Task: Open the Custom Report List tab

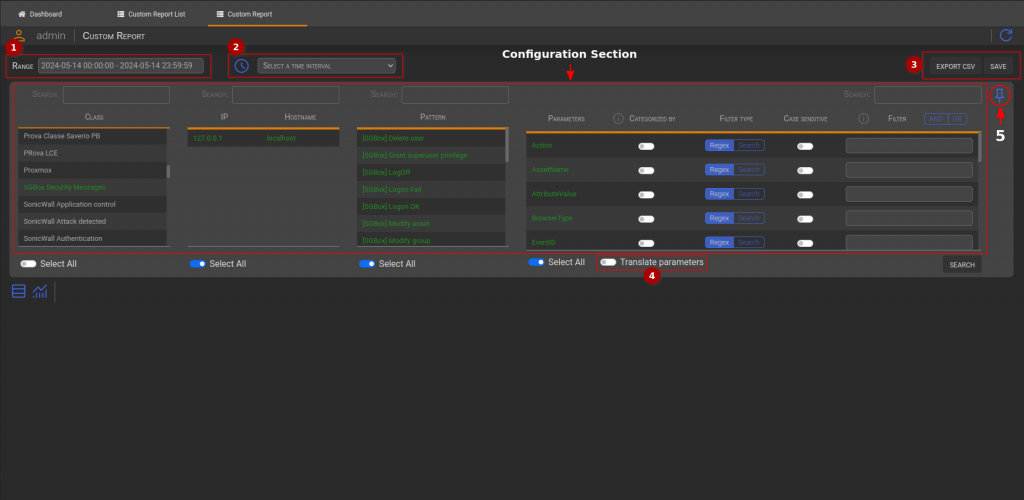Action: [x=151, y=14]
